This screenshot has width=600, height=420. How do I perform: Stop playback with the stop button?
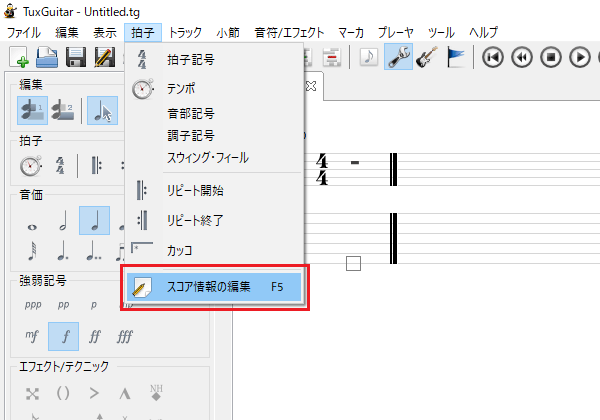pos(551,57)
